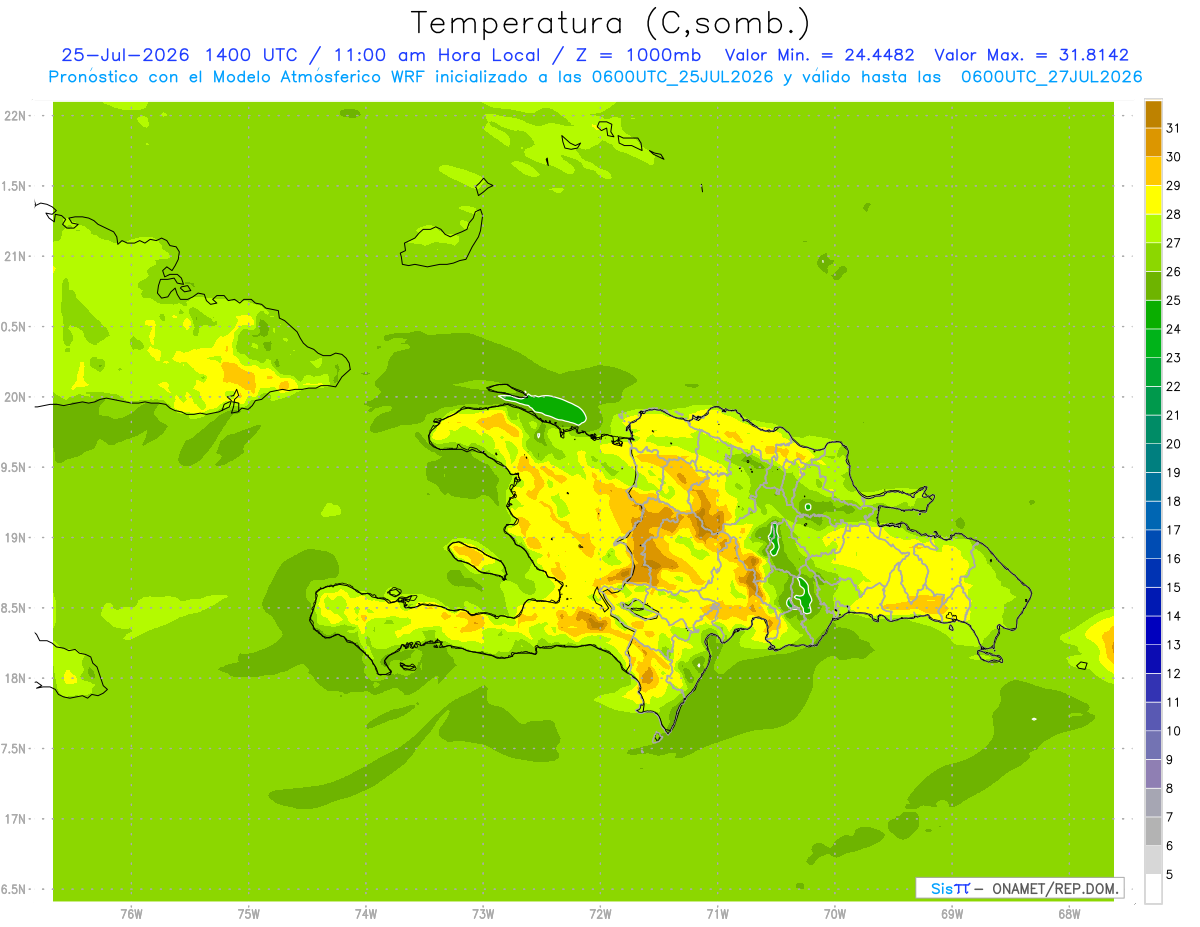Click the 68W longitude label
Viewport: 1200px width, 927px height.
tap(1069, 914)
